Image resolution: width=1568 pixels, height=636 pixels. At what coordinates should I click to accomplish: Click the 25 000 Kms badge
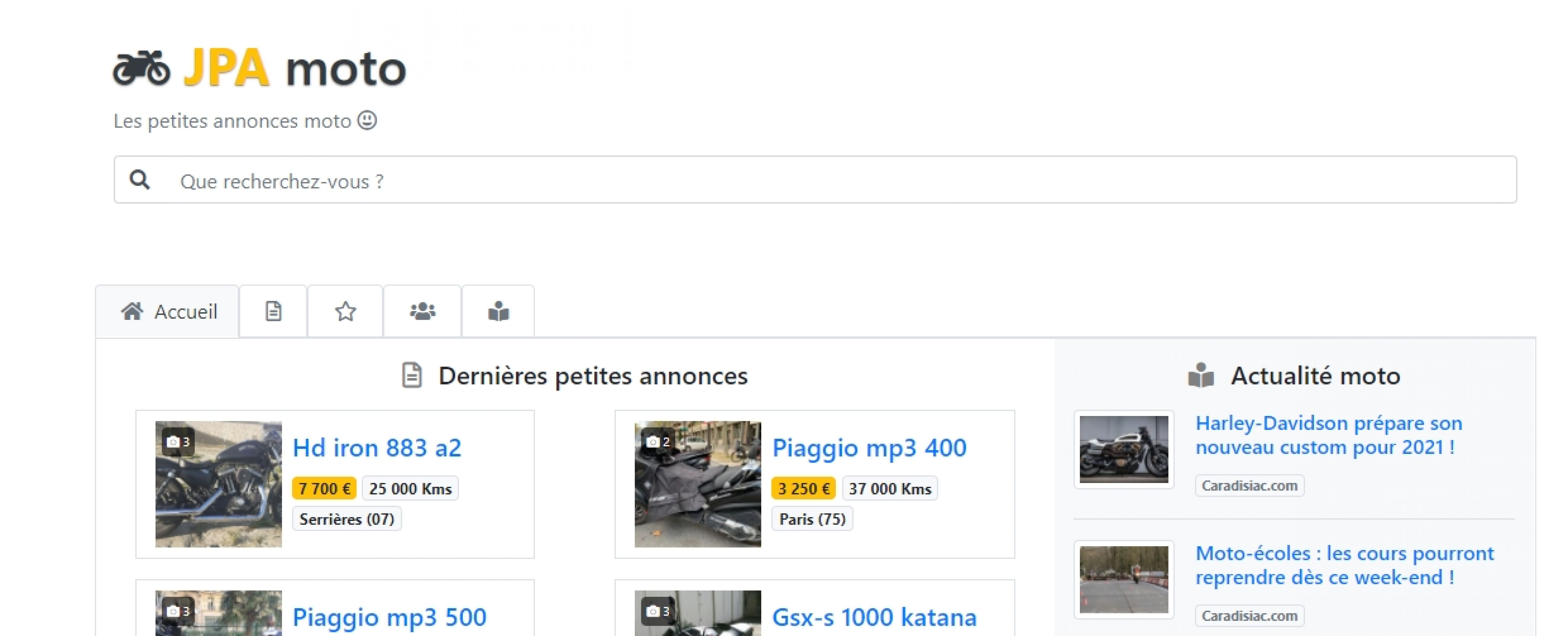[410, 489]
